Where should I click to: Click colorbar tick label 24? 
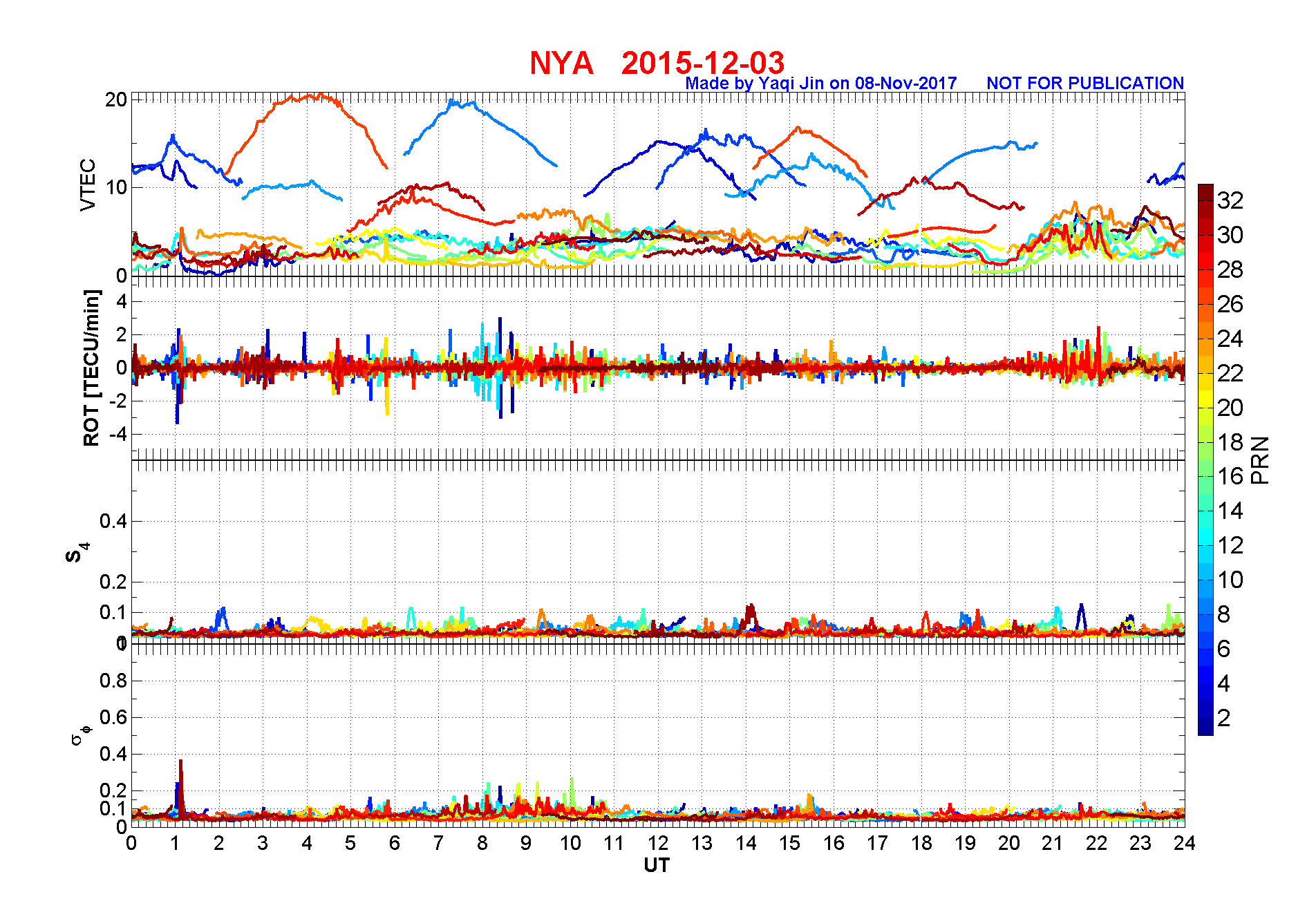[x=1230, y=339]
